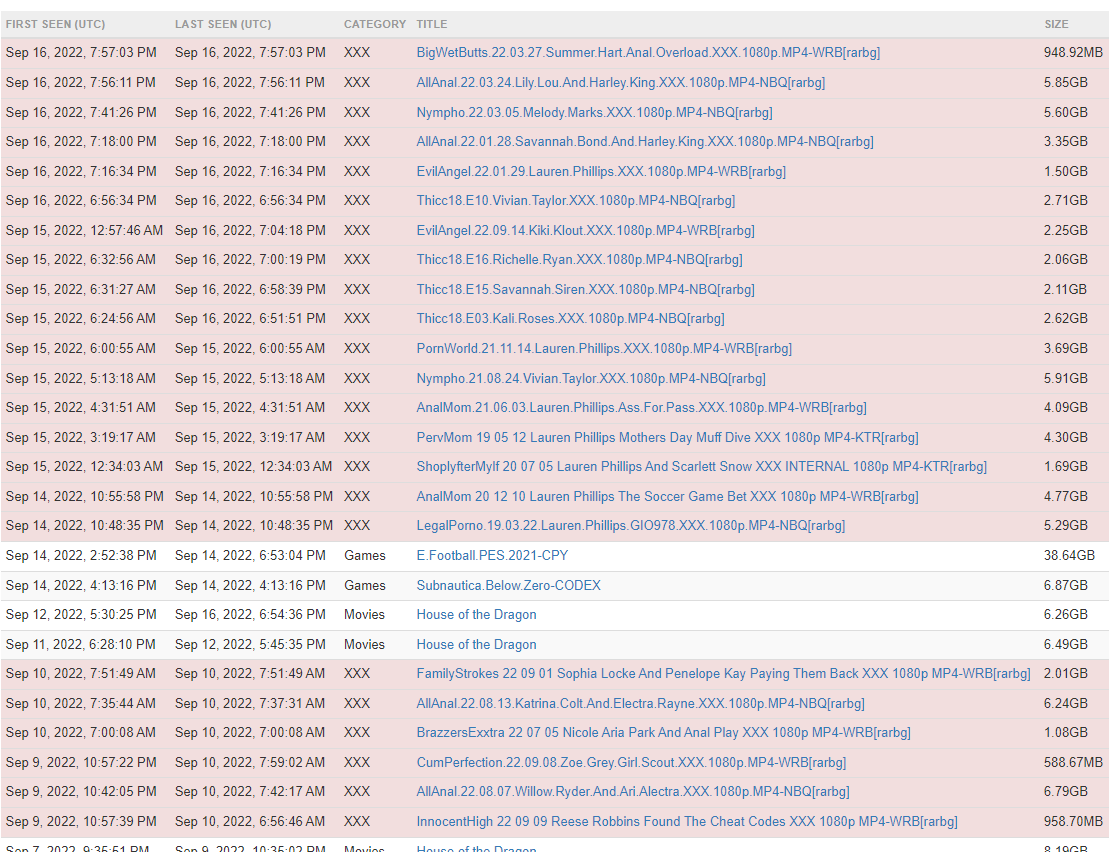Select first seen Sep 9, 2022, 10:57:22 PM
Screen dimensions: 1118x852
point(81,763)
